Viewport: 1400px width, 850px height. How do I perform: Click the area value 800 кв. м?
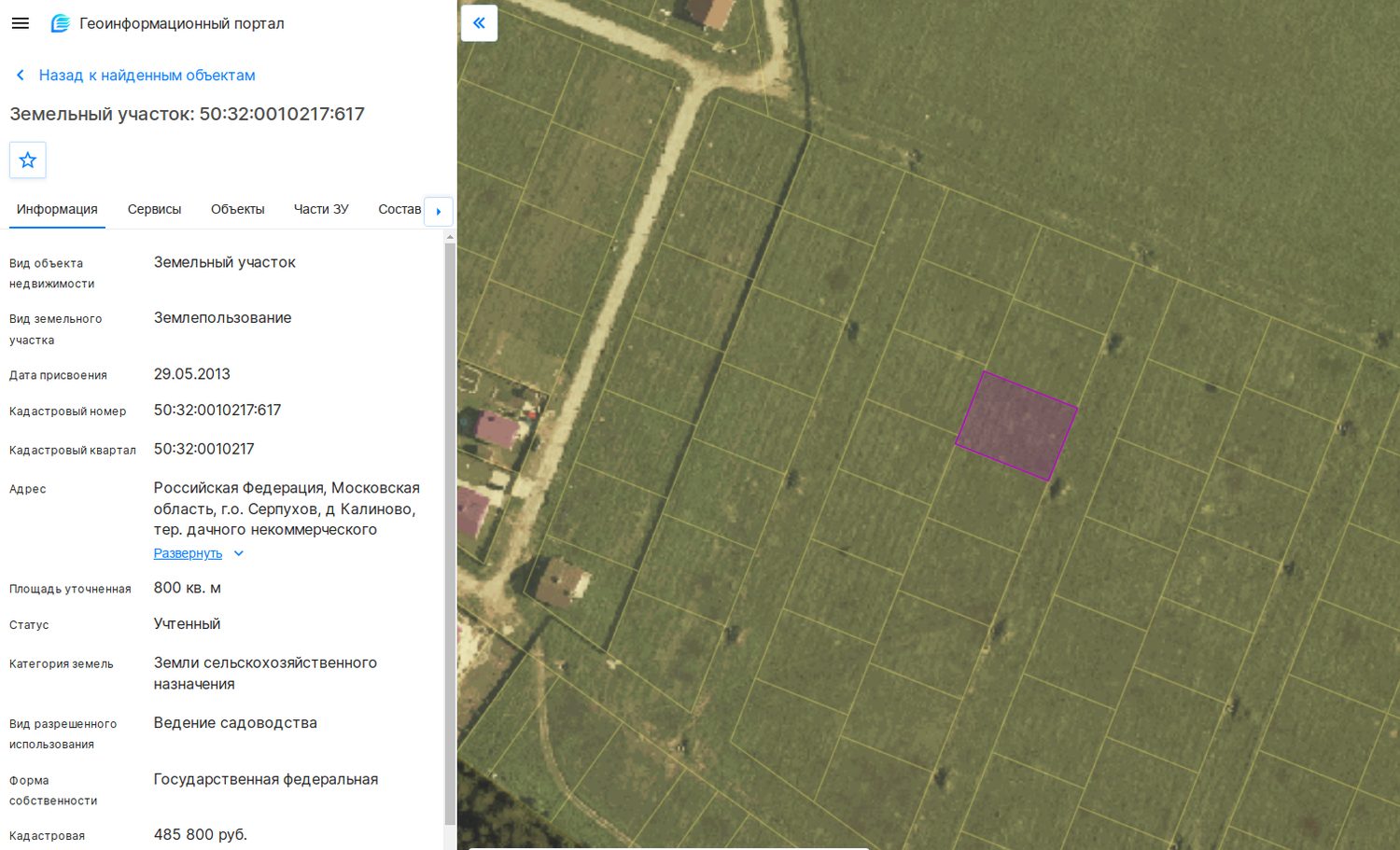[x=188, y=588]
